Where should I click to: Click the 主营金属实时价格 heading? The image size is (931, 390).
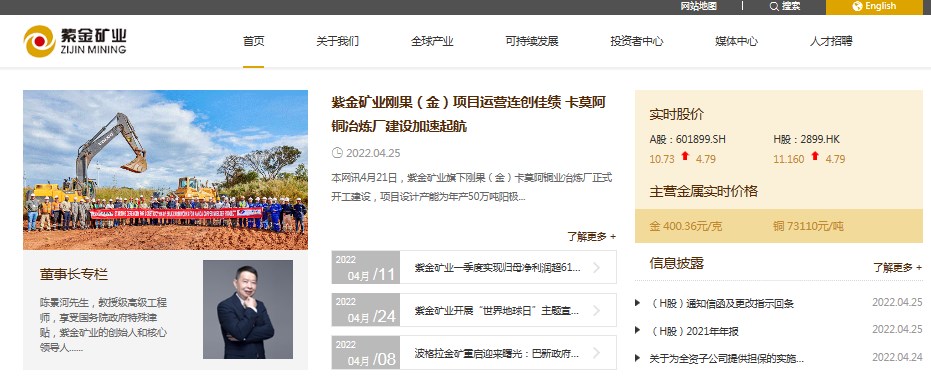coord(704,191)
